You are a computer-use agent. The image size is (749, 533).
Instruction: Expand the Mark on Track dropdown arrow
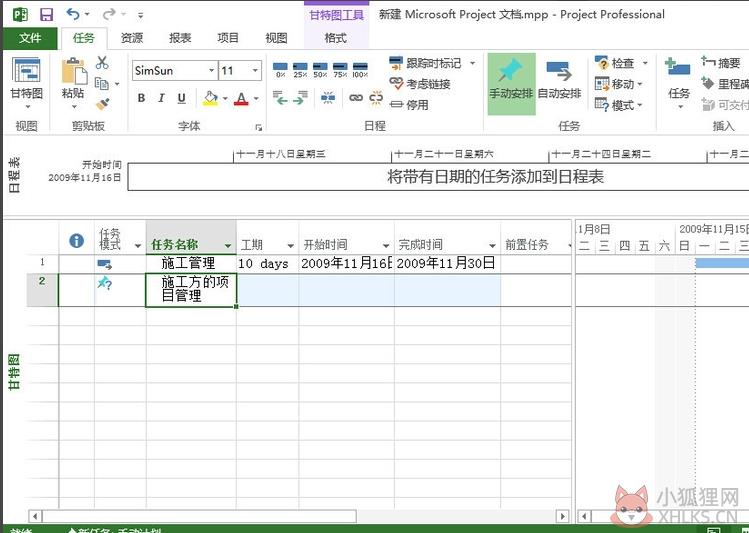(472, 63)
